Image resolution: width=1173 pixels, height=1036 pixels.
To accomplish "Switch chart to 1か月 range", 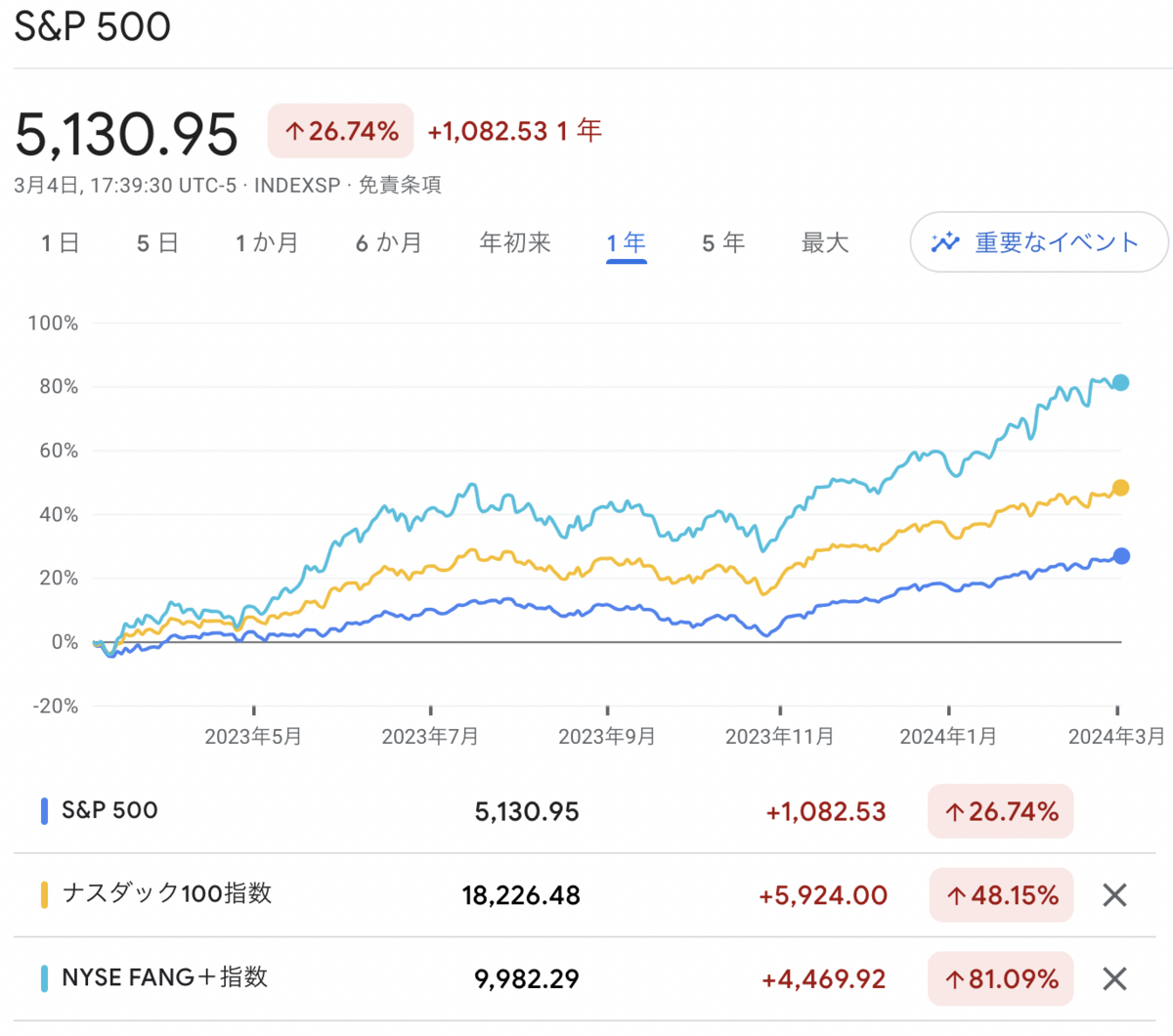I will [267, 242].
